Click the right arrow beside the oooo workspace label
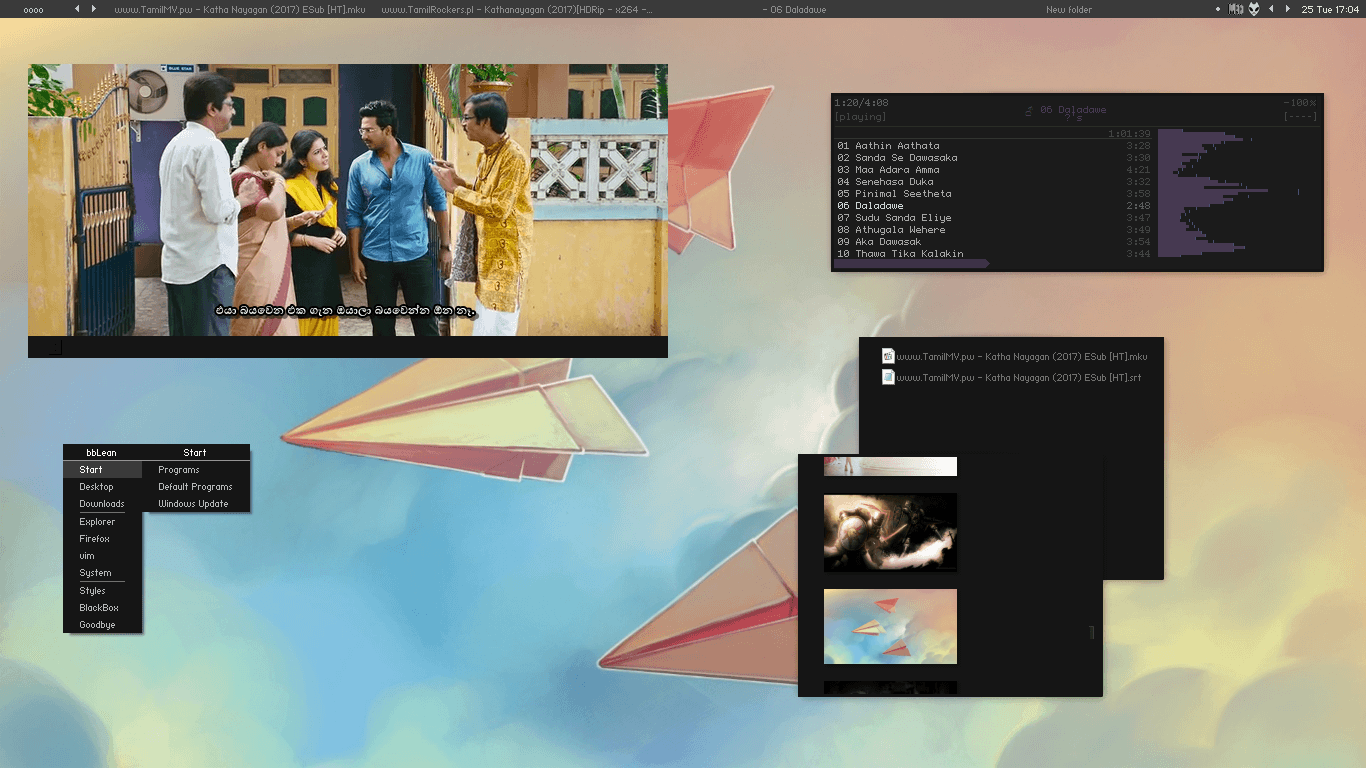Image resolution: width=1366 pixels, height=768 pixels. pyautogui.click(x=94, y=9)
